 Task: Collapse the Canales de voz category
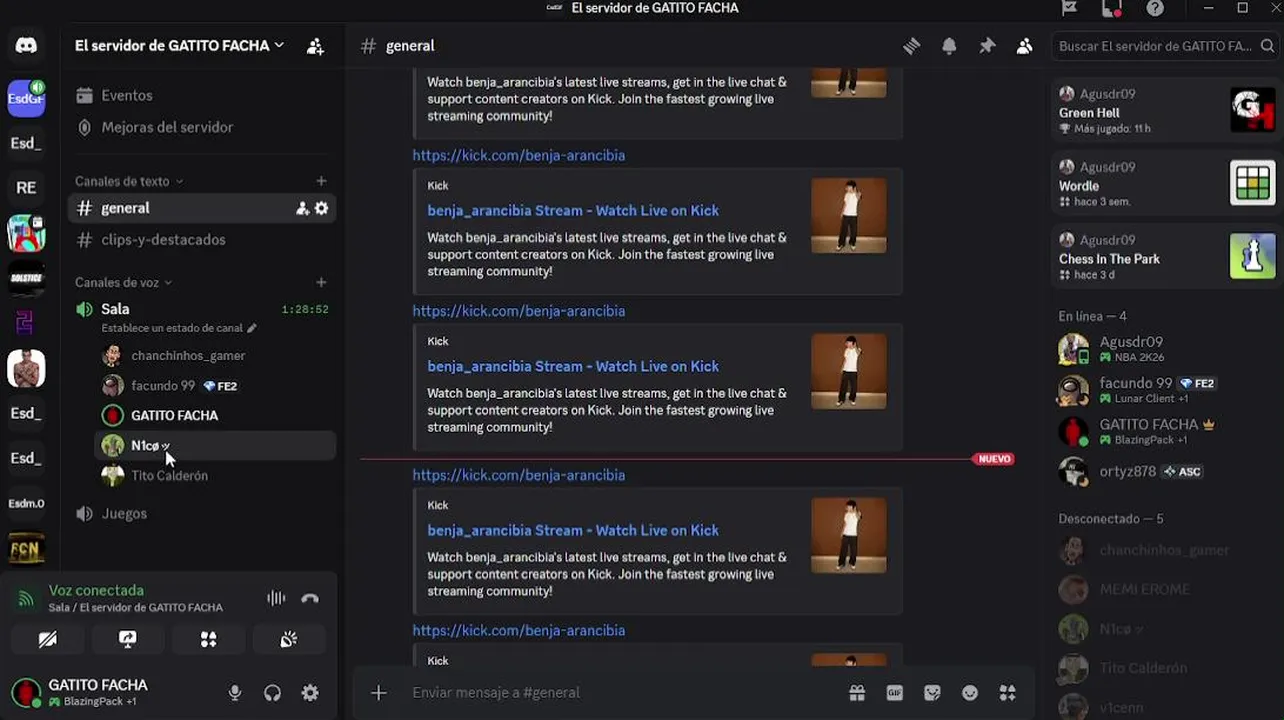click(x=123, y=283)
